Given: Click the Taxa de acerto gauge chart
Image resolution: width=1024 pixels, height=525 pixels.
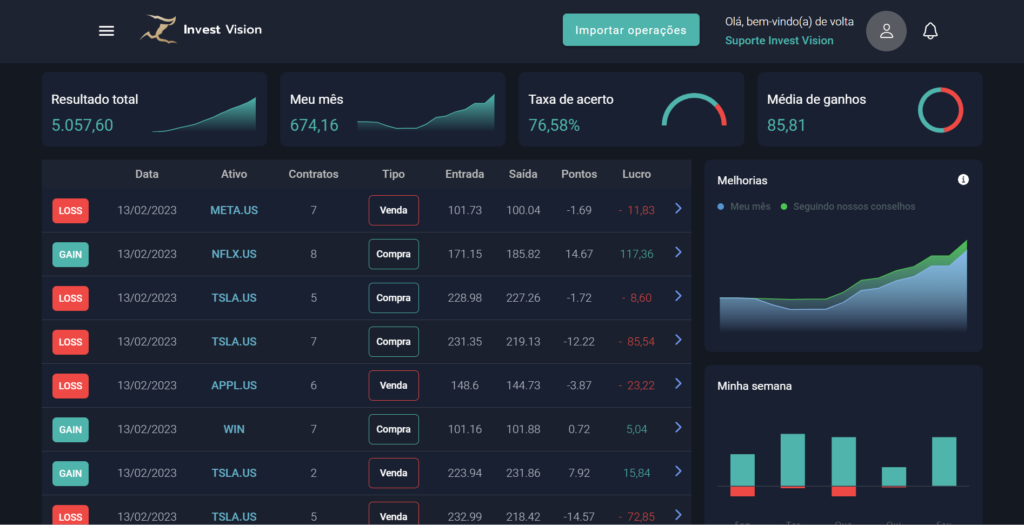Looking at the screenshot, I should [x=694, y=110].
